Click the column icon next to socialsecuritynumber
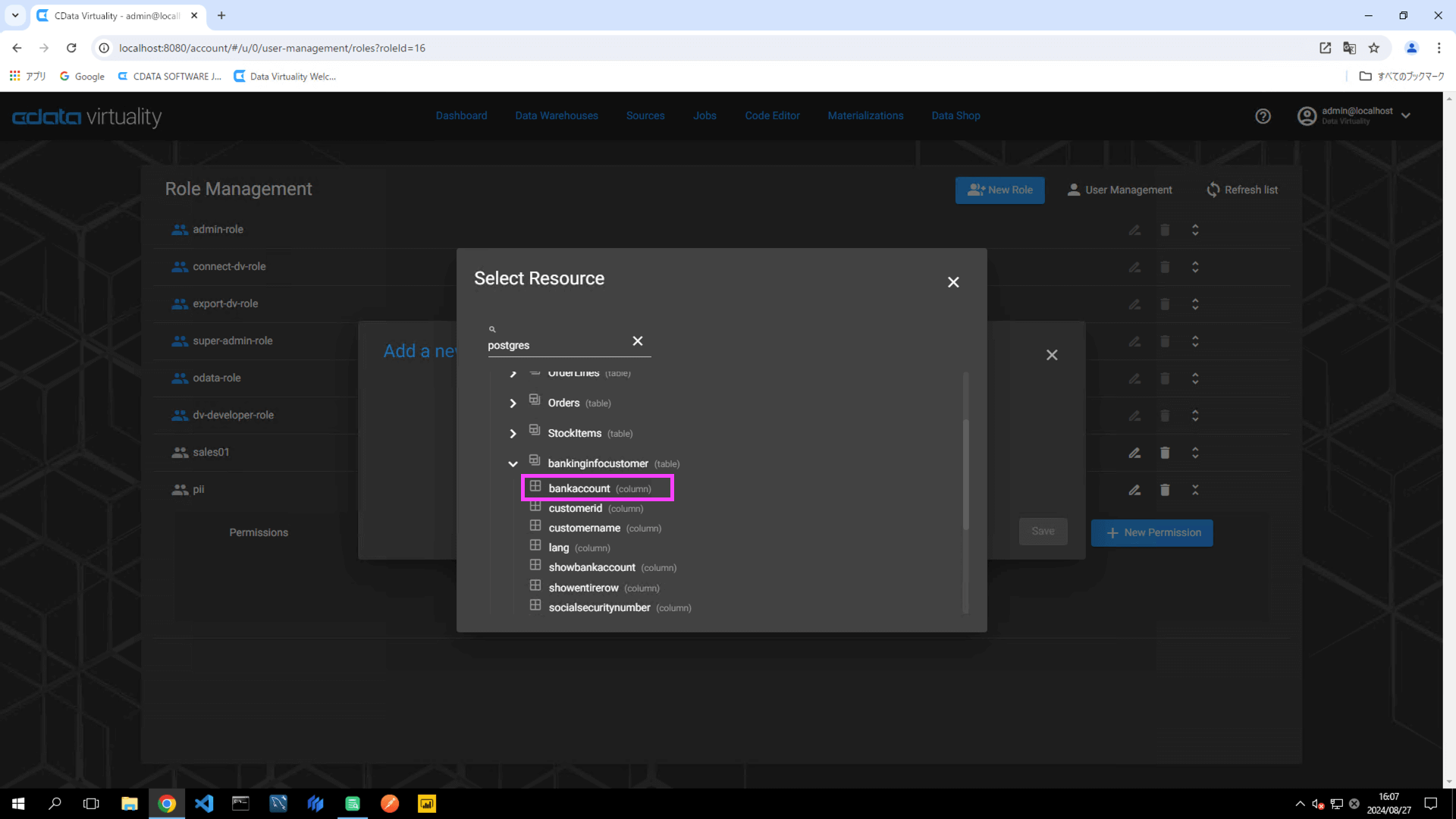1456x819 pixels. [535, 606]
